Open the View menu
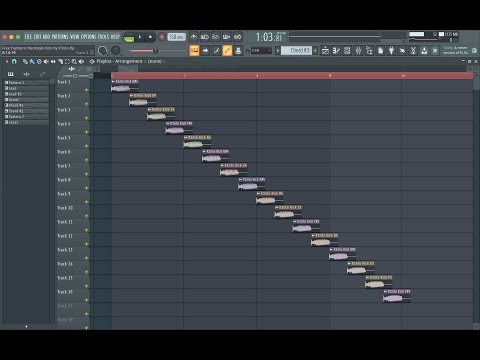Image resolution: width=480 pixels, height=360 pixels. 75,37
